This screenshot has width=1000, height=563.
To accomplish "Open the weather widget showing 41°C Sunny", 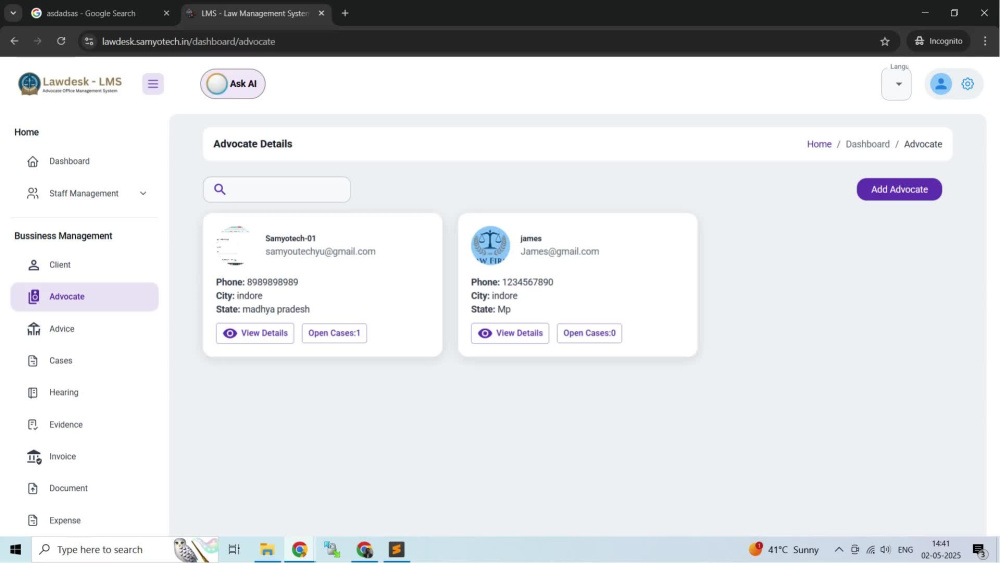I will (x=784, y=549).
